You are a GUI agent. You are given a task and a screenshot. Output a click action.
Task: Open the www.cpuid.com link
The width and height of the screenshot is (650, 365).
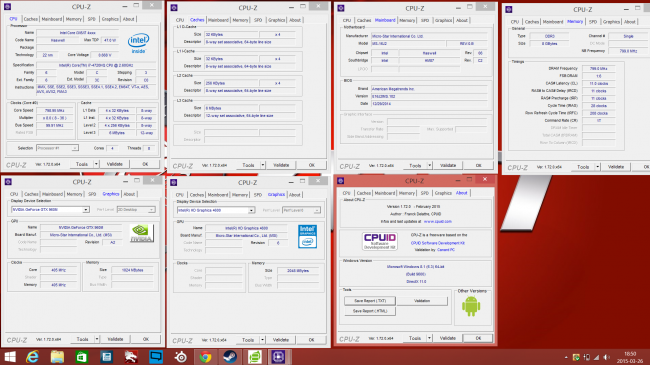[437, 221]
